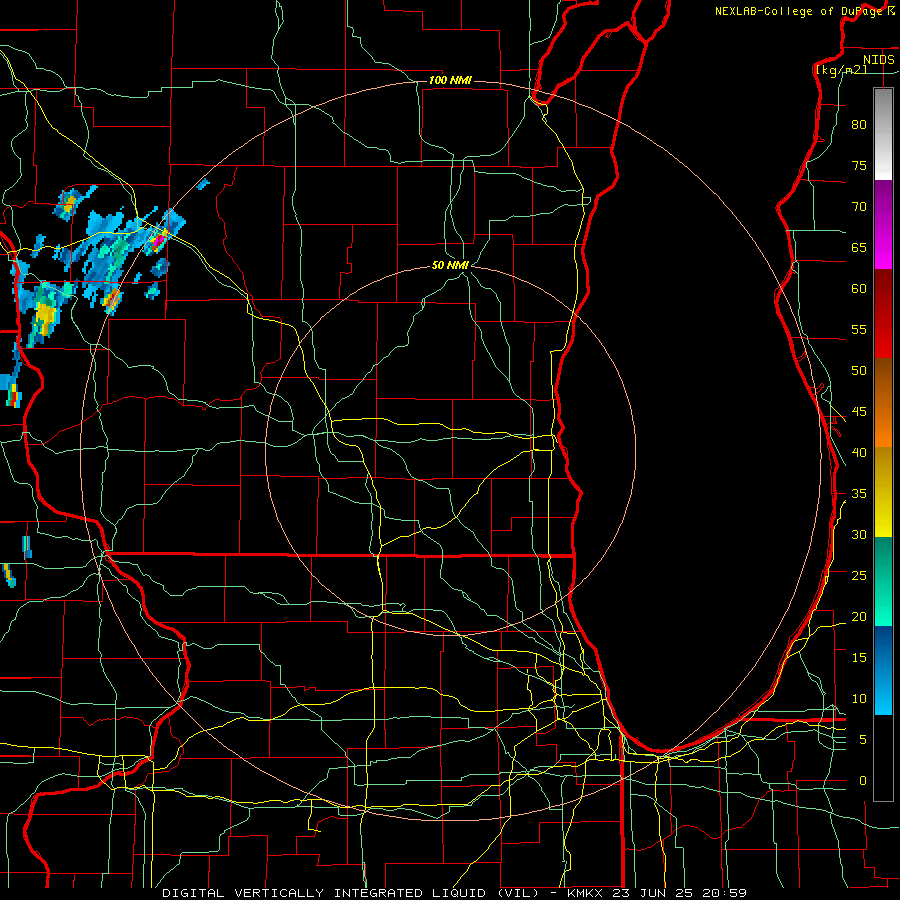Select scale value 35
The width and height of the screenshot is (900, 900).
[859, 494]
